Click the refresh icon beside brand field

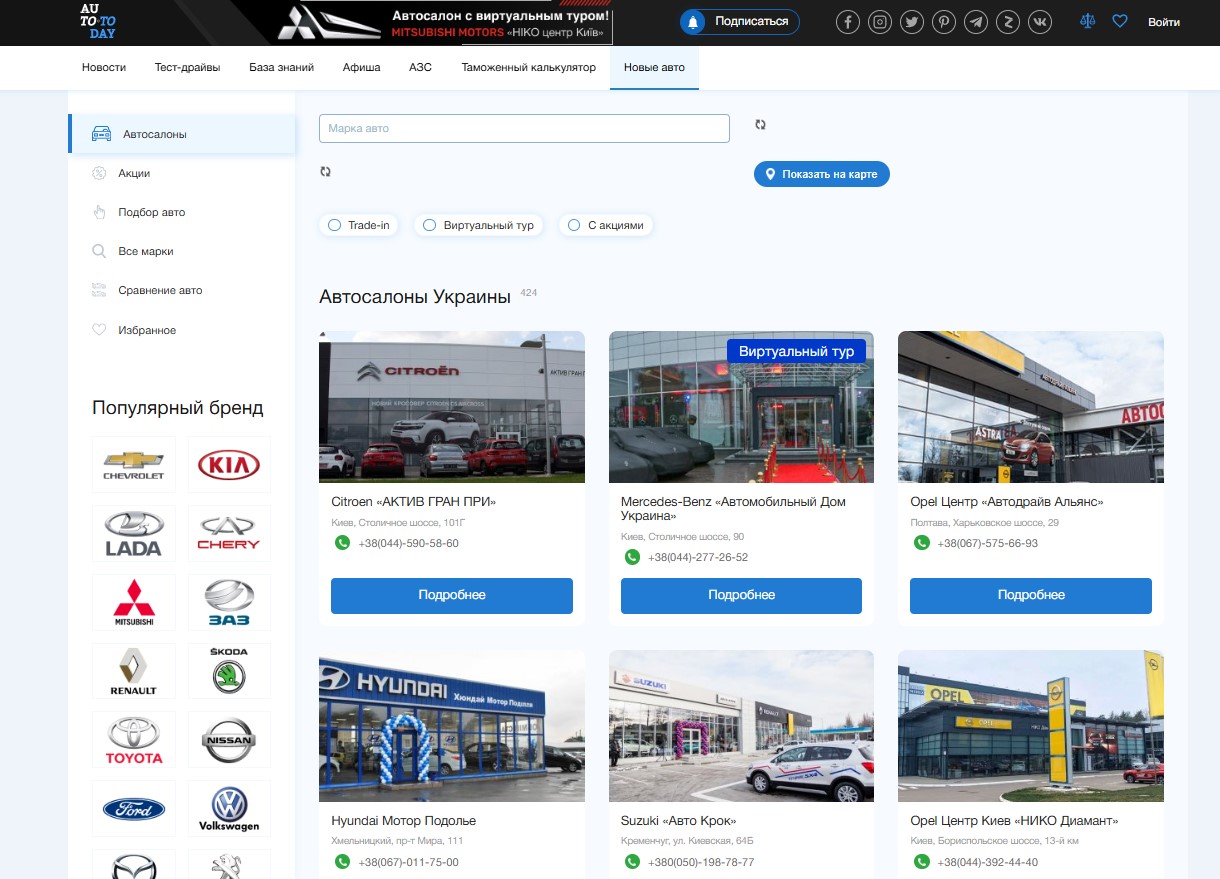pos(760,125)
